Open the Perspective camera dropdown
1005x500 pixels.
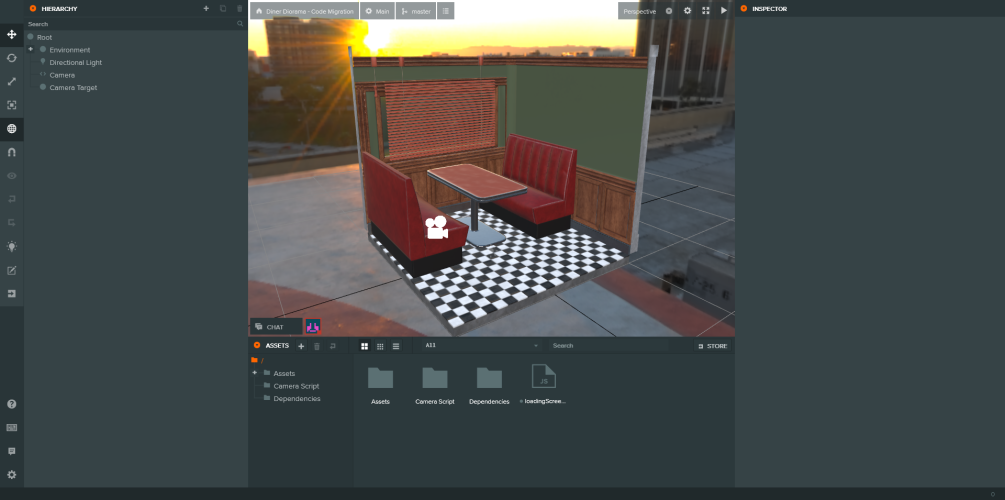[x=639, y=11]
